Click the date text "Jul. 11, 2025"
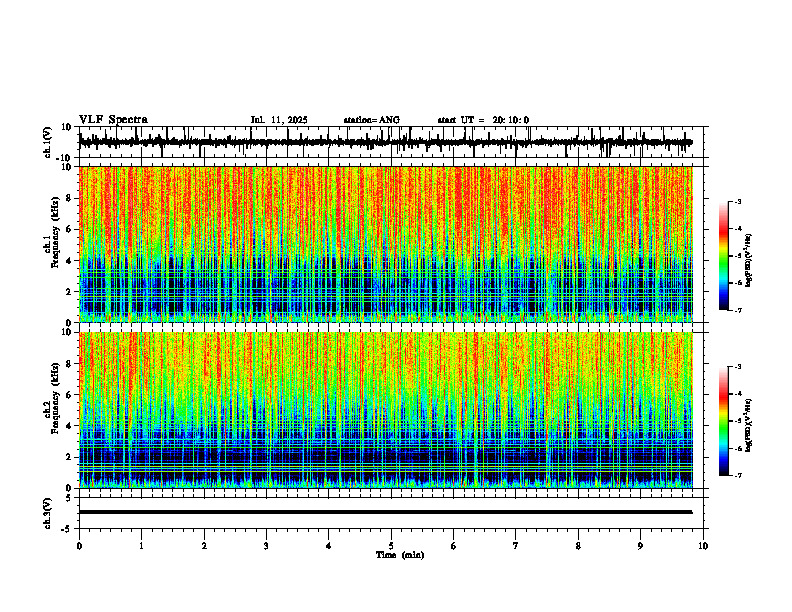792x612 pixels. [x=279, y=120]
